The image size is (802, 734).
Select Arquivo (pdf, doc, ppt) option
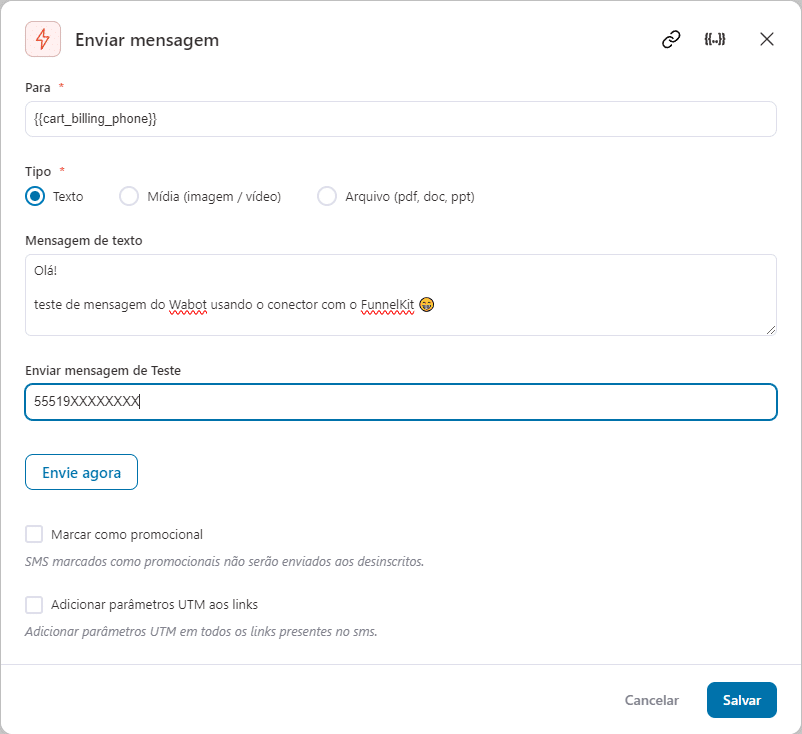[x=327, y=196]
